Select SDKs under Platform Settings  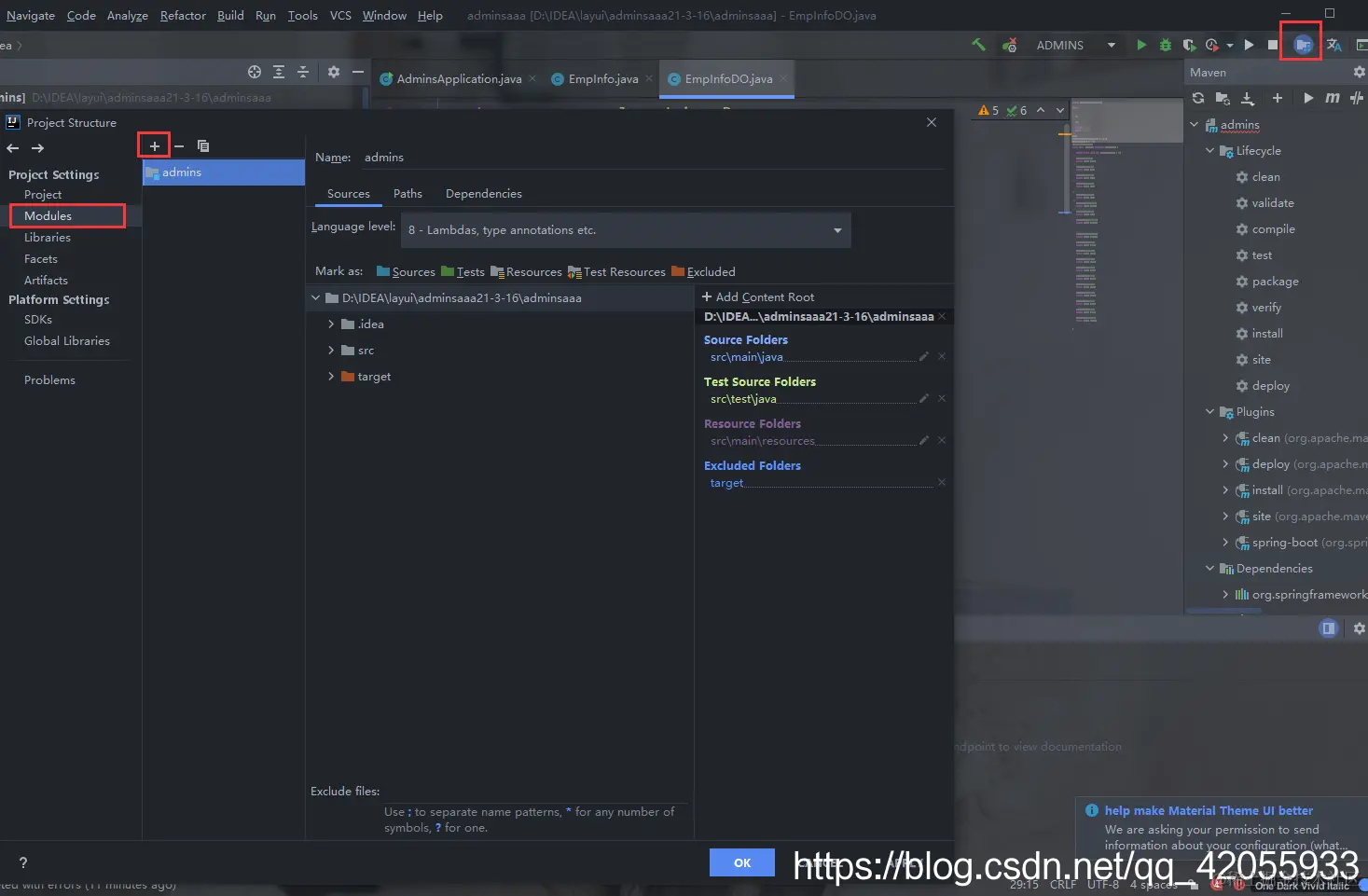pos(38,320)
